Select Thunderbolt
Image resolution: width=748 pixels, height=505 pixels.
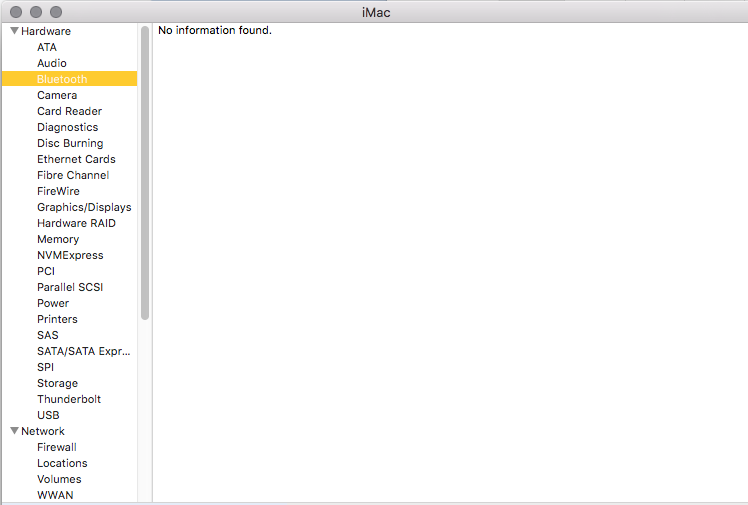(69, 399)
